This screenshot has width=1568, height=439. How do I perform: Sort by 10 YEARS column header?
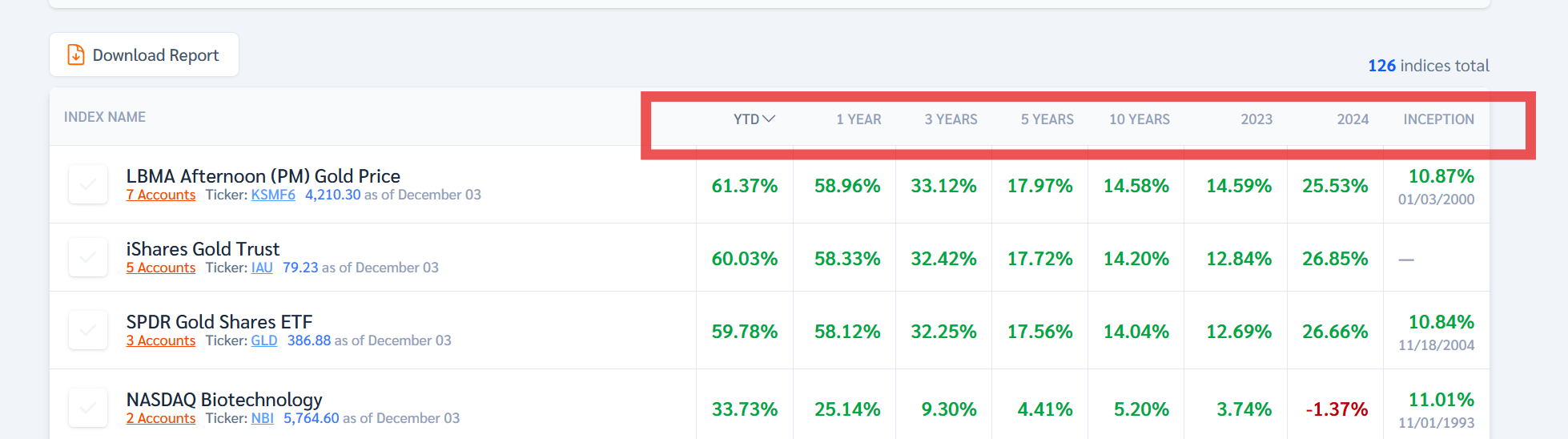pos(1139,119)
